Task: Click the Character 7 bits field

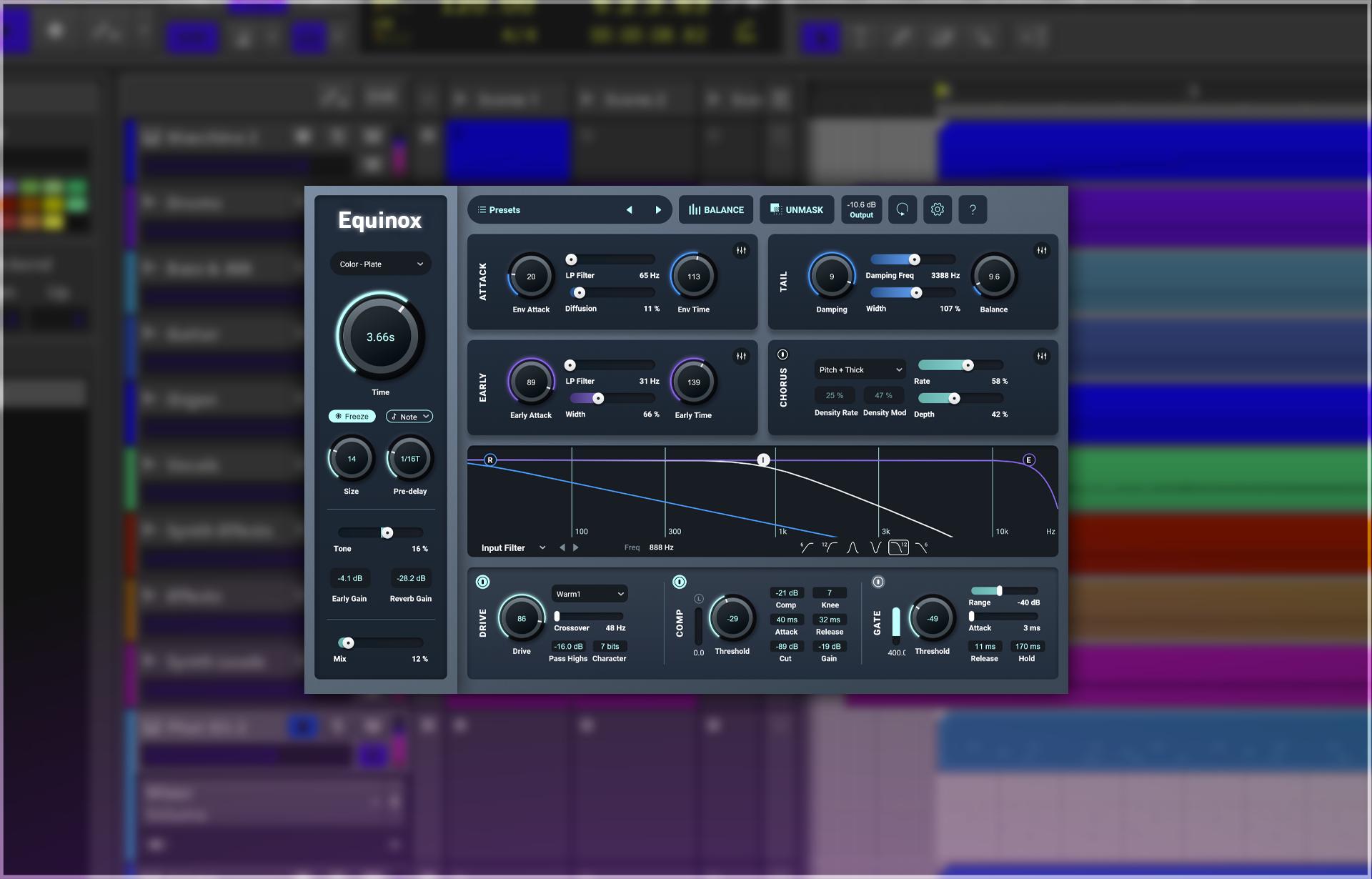Action: click(x=610, y=646)
